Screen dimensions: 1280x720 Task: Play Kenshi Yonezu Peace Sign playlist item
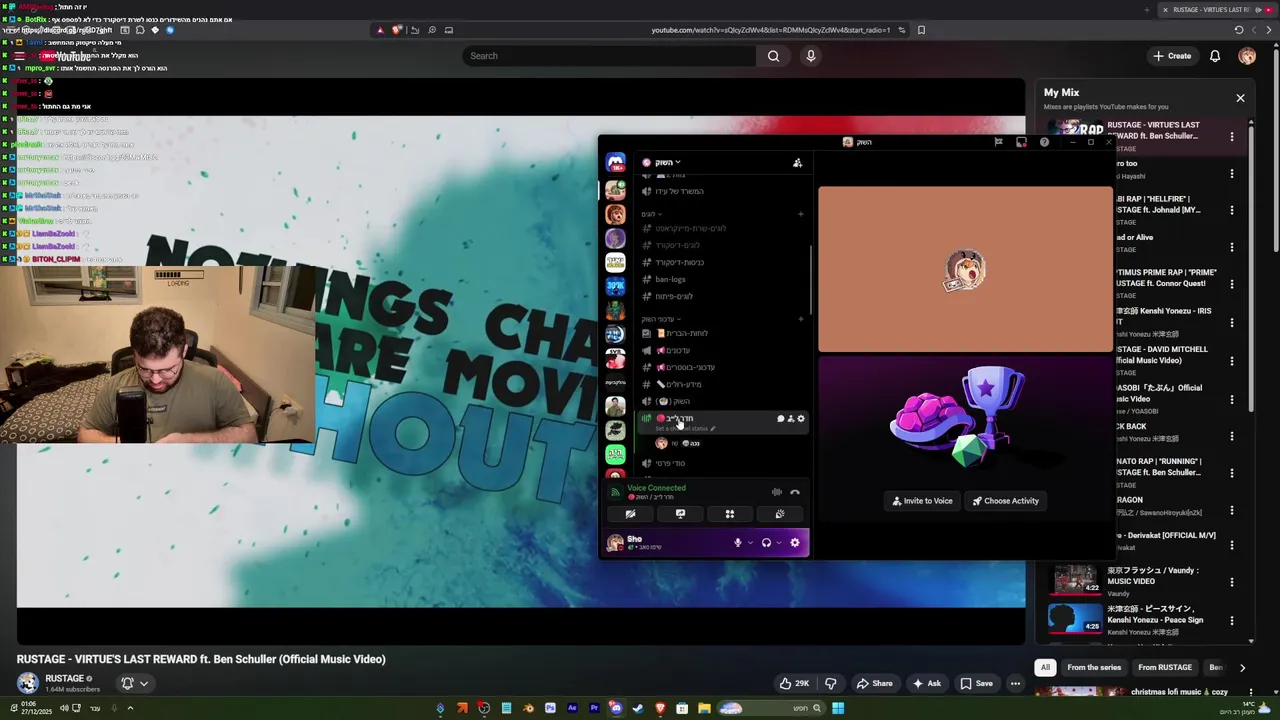[1138, 620]
